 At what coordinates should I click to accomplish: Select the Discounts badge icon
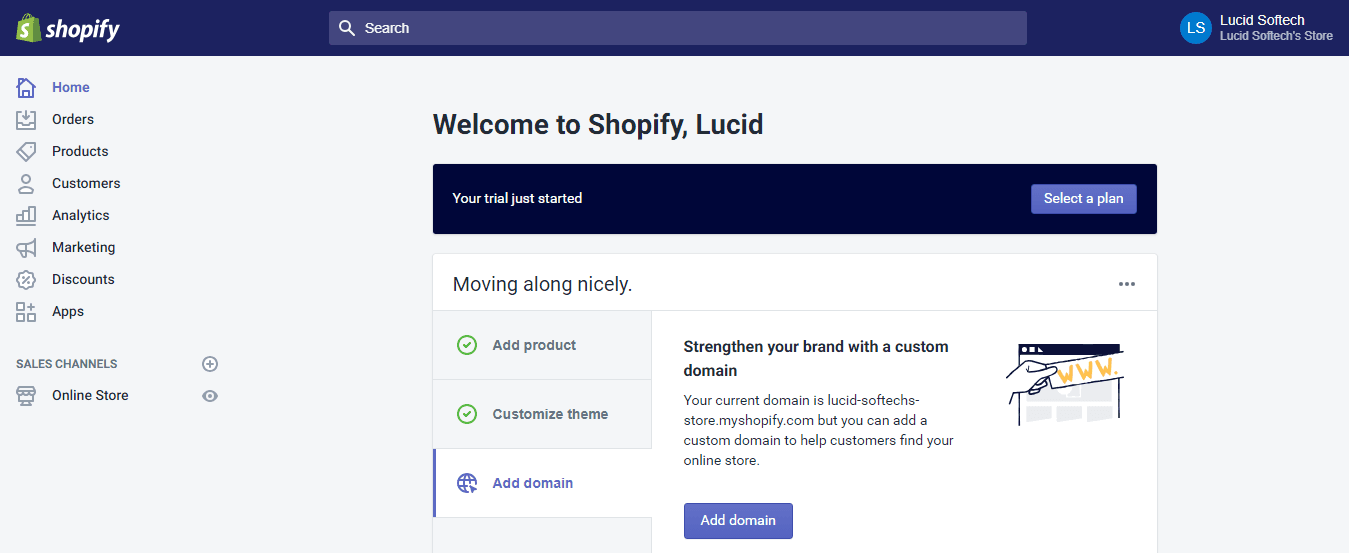(x=26, y=279)
